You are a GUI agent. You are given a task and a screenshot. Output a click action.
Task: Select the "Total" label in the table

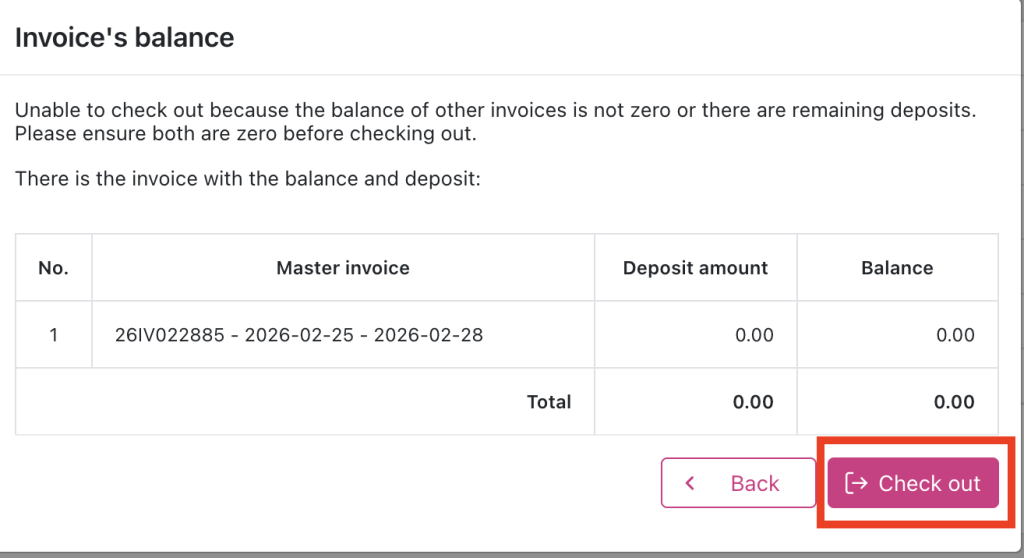[549, 402]
